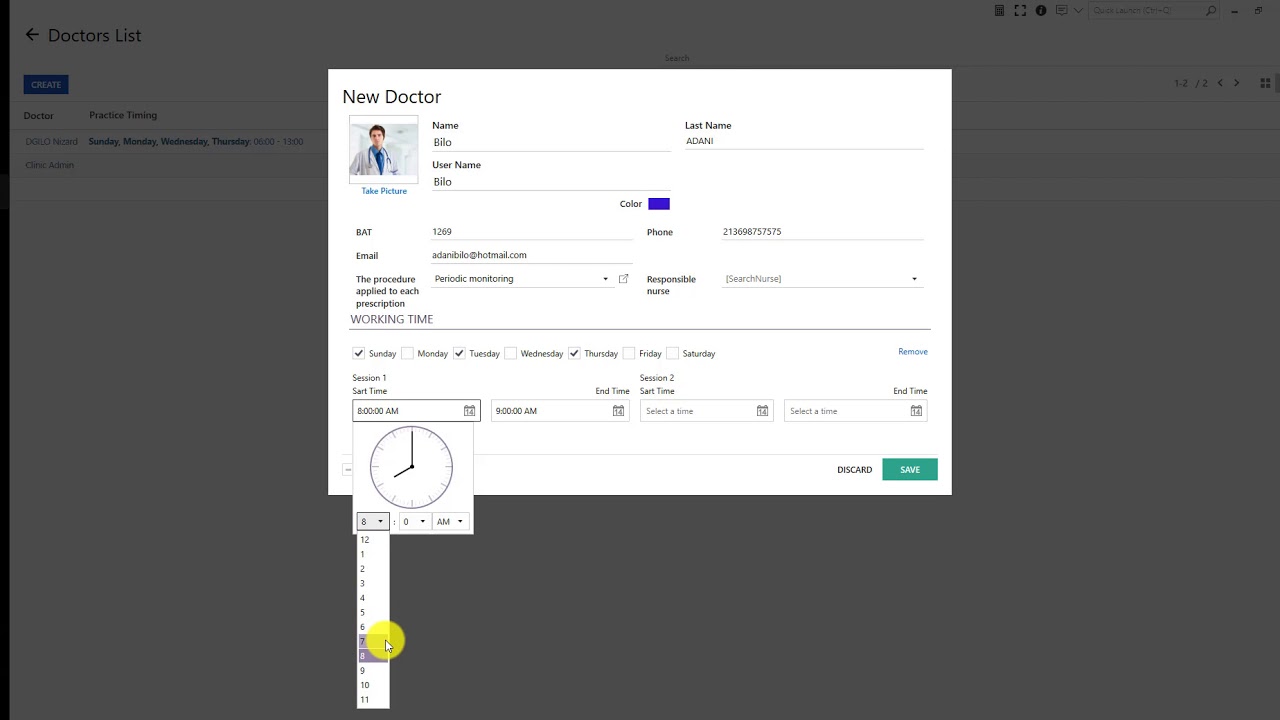Go back with the Doctors List arrow
The image size is (1280, 720).
coord(32,35)
